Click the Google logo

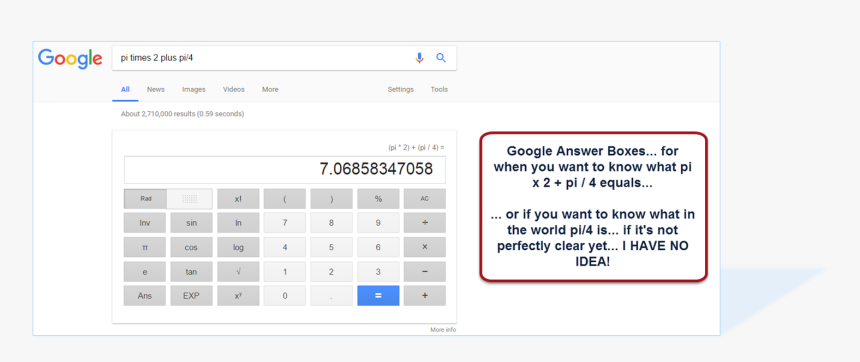70,59
